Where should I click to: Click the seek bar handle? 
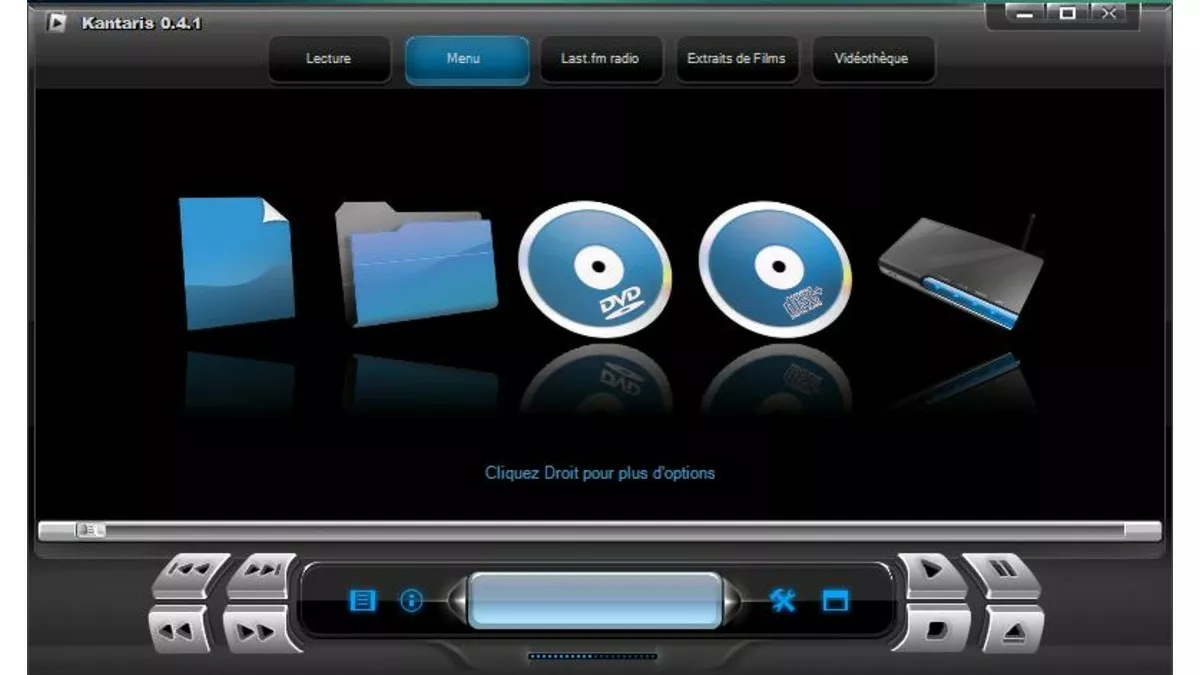(x=90, y=530)
